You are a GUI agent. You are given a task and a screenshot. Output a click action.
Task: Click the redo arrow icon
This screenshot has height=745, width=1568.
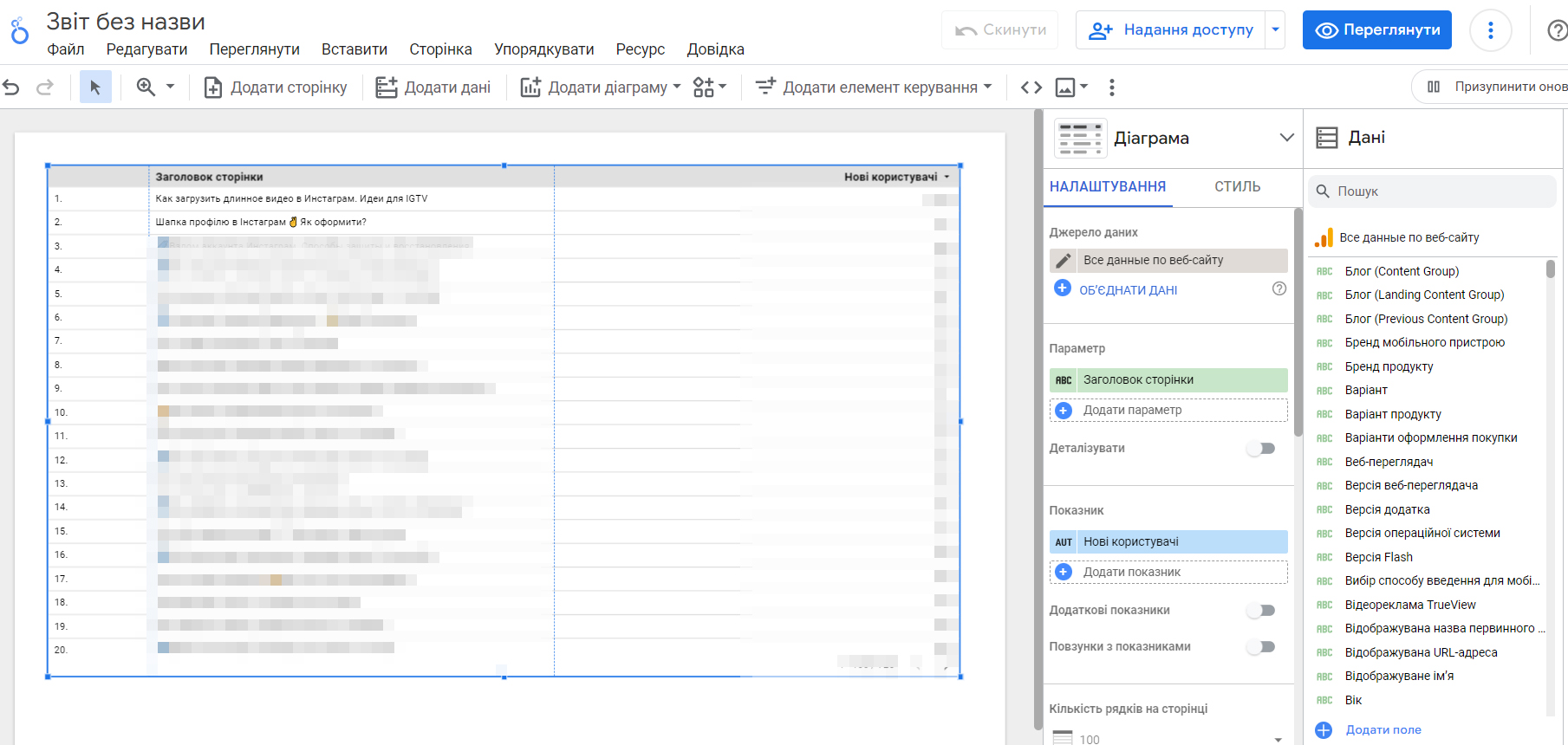44,87
